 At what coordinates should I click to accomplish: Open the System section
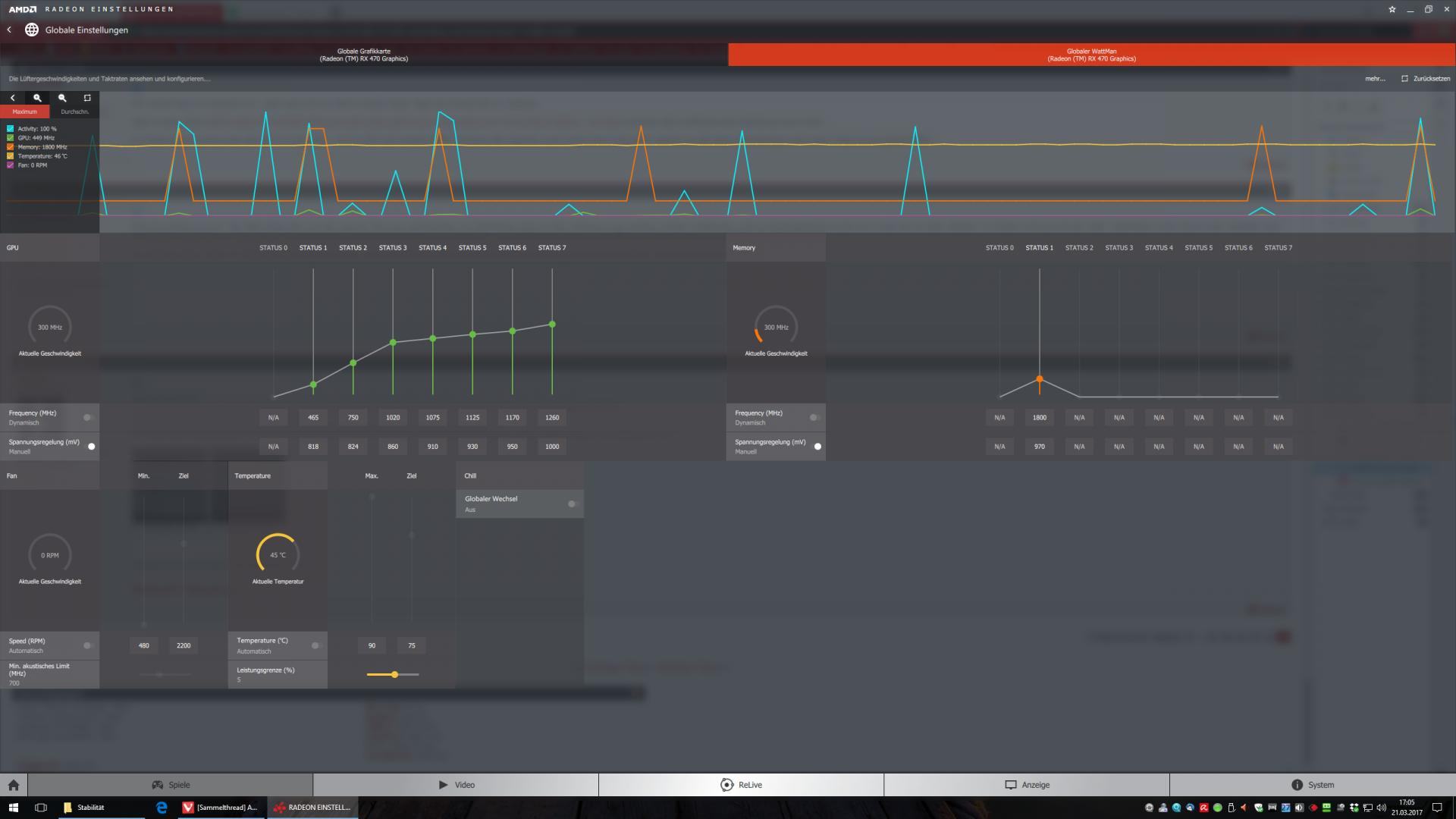click(x=1313, y=785)
